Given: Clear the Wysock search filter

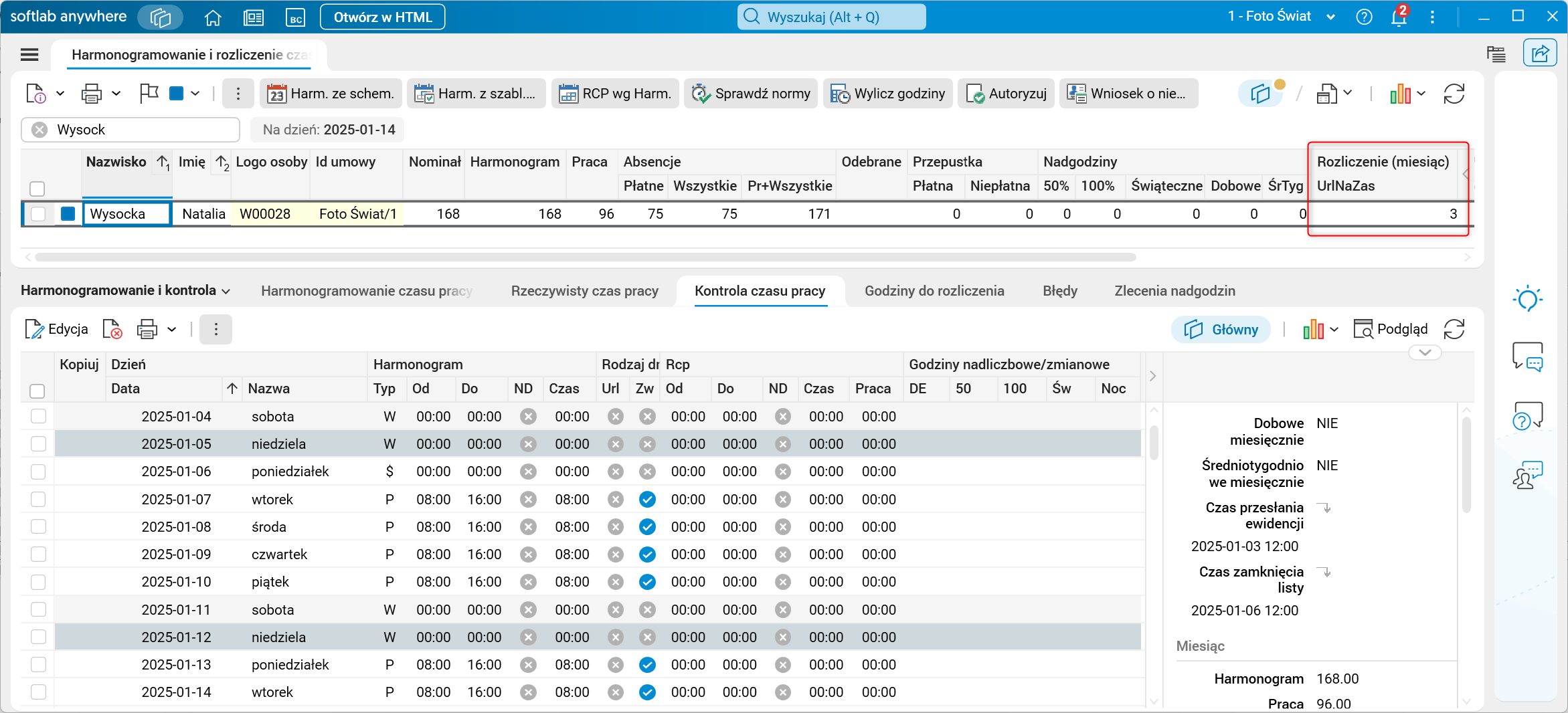Looking at the screenshot, I should pyautogui.click(x=39, y=130).
